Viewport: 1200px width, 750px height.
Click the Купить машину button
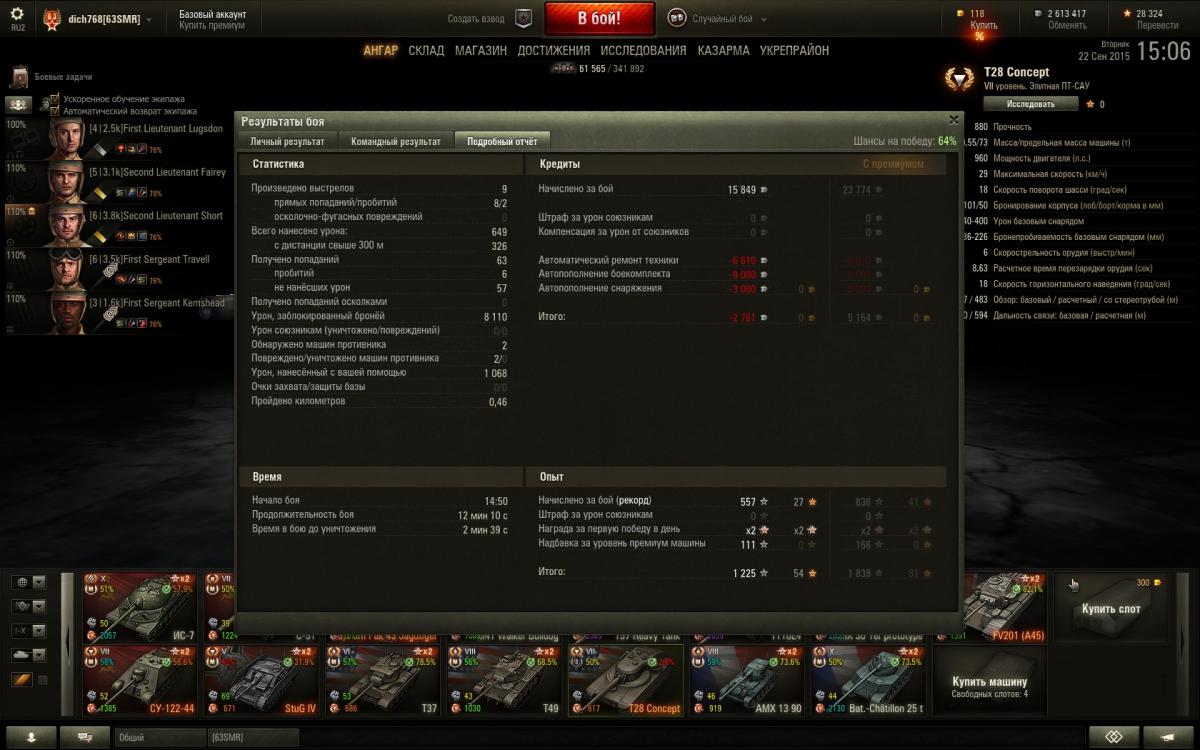point(990,679)
